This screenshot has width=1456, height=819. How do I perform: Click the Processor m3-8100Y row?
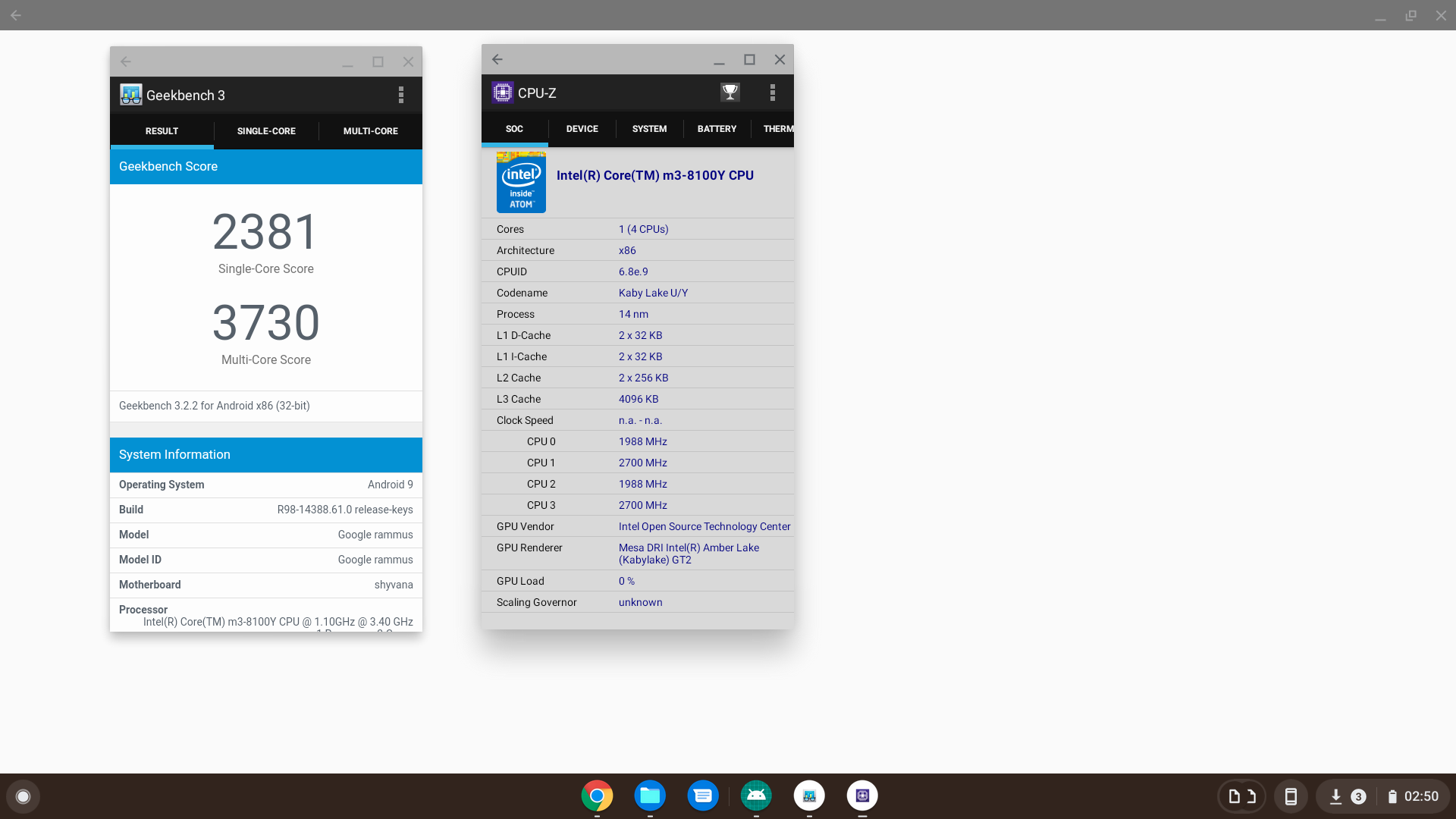pos(266,616)
